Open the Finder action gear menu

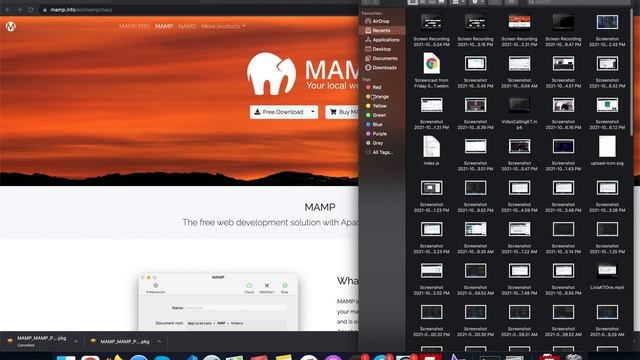477,2
